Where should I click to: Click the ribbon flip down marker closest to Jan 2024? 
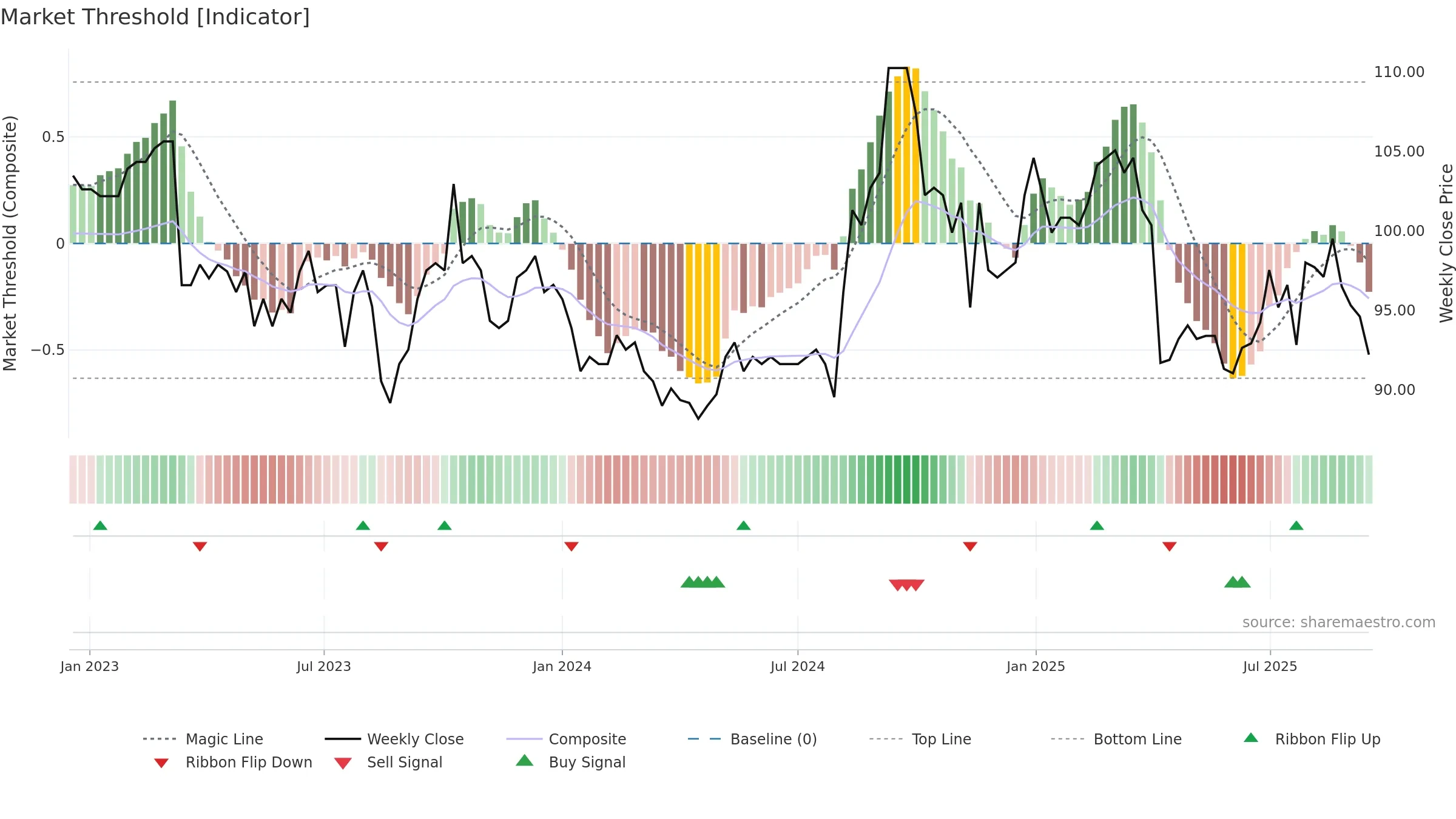coord(571,546)
